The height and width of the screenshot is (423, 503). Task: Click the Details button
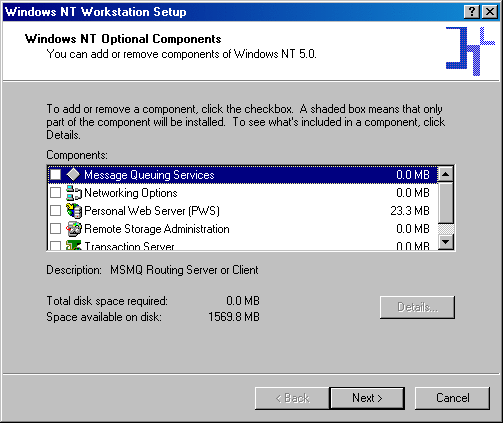(417, 307)
